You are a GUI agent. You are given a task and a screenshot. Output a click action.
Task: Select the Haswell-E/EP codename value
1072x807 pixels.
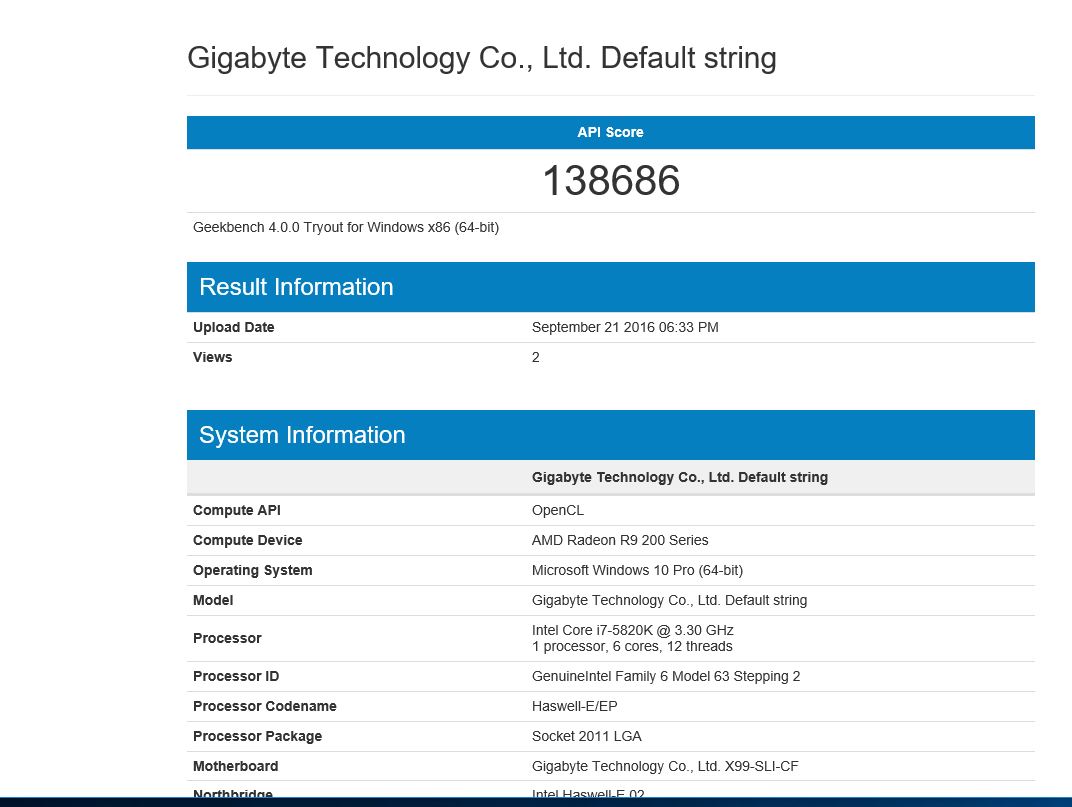click(x=574, y=706)
